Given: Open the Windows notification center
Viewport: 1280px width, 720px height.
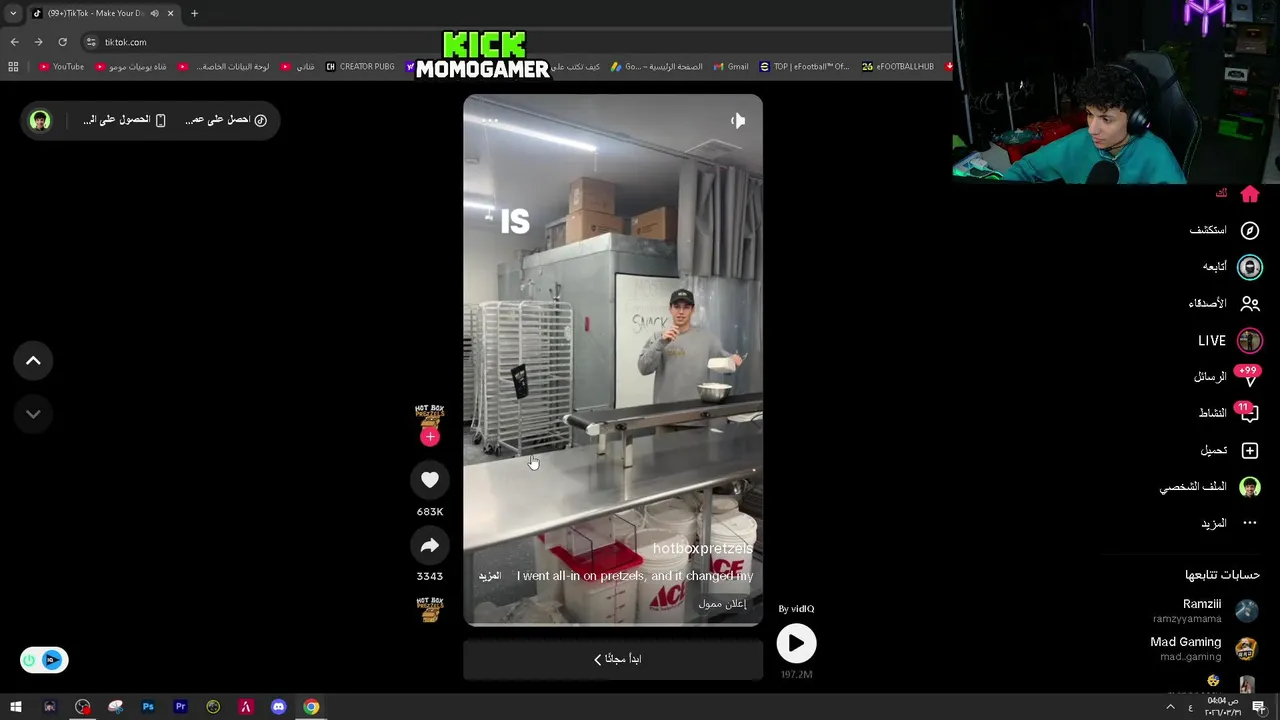Looking at the screenshot, I should (x=1259, y=707).
